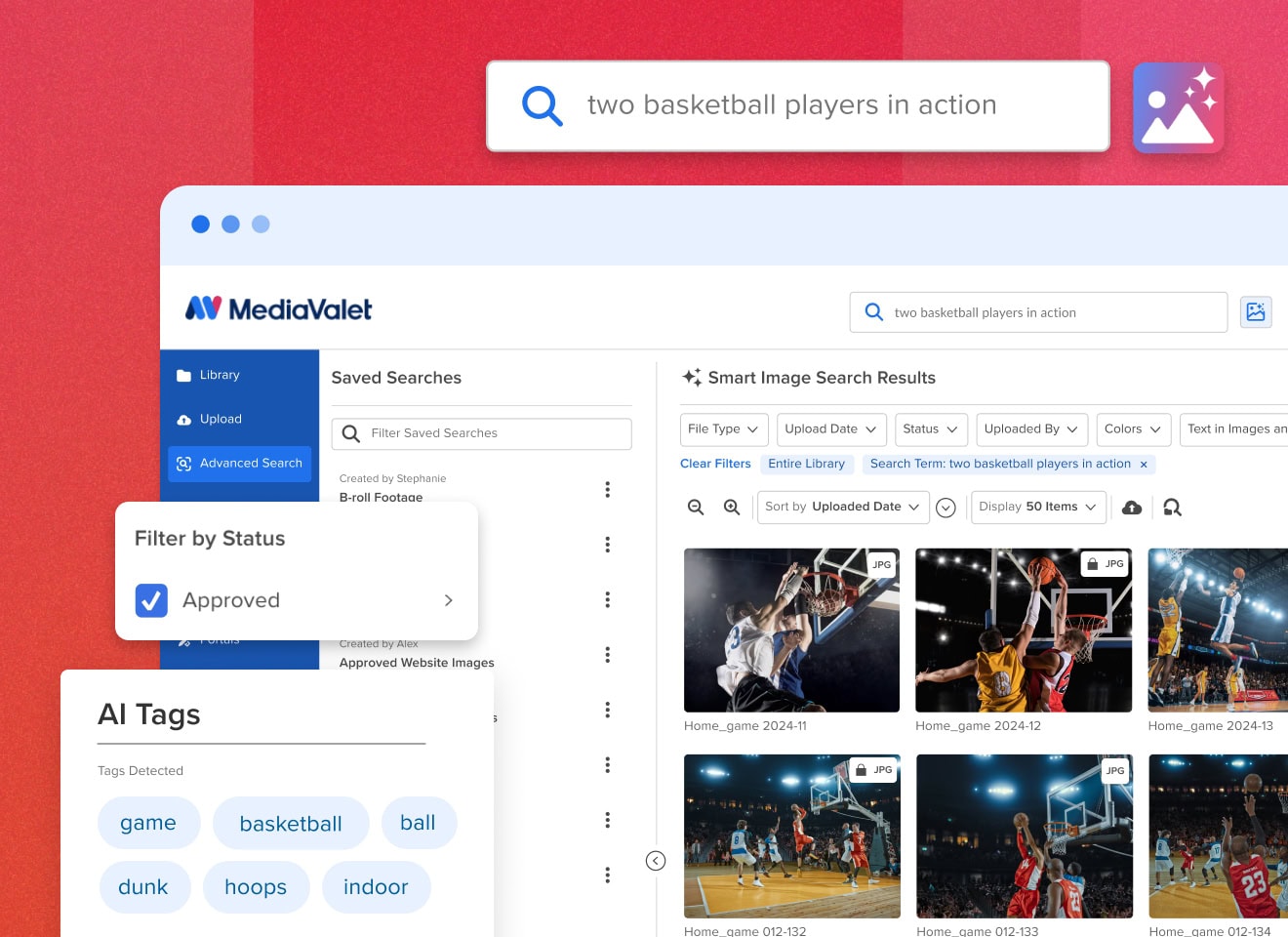Click the MediaValet header search field

click(x=1038, y=312)
